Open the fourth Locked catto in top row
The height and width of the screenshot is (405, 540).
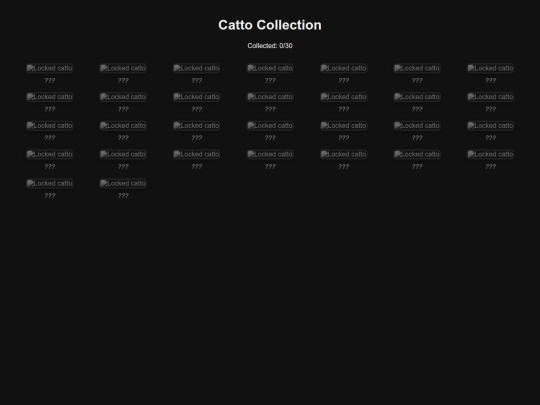point(270,68)
